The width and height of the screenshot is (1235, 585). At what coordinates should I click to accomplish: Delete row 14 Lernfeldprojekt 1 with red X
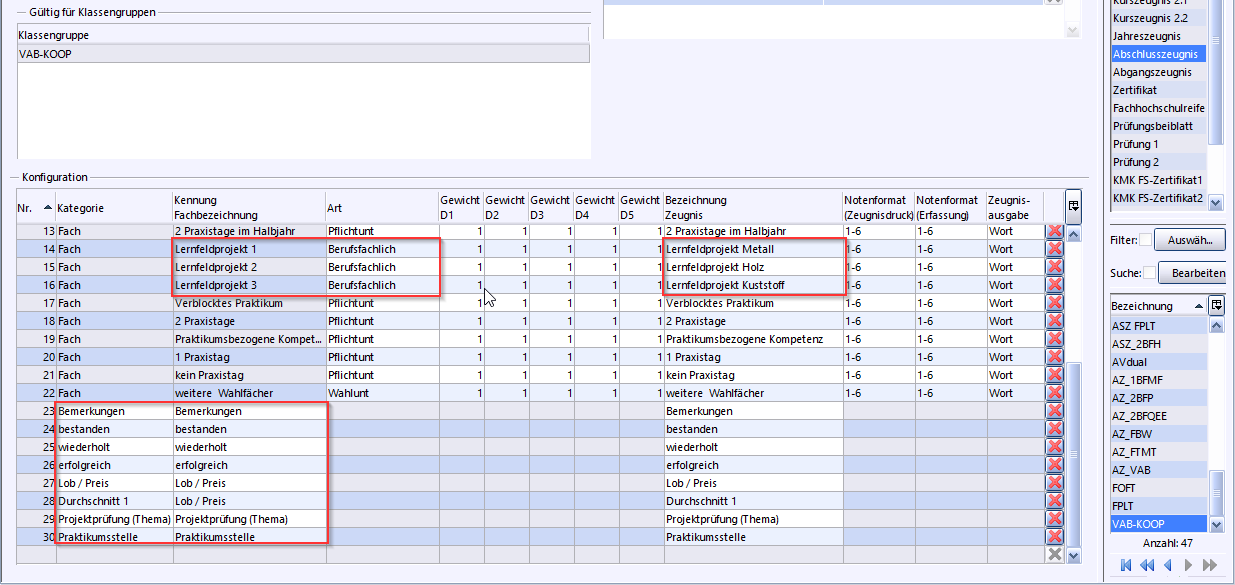(1054, 249)
